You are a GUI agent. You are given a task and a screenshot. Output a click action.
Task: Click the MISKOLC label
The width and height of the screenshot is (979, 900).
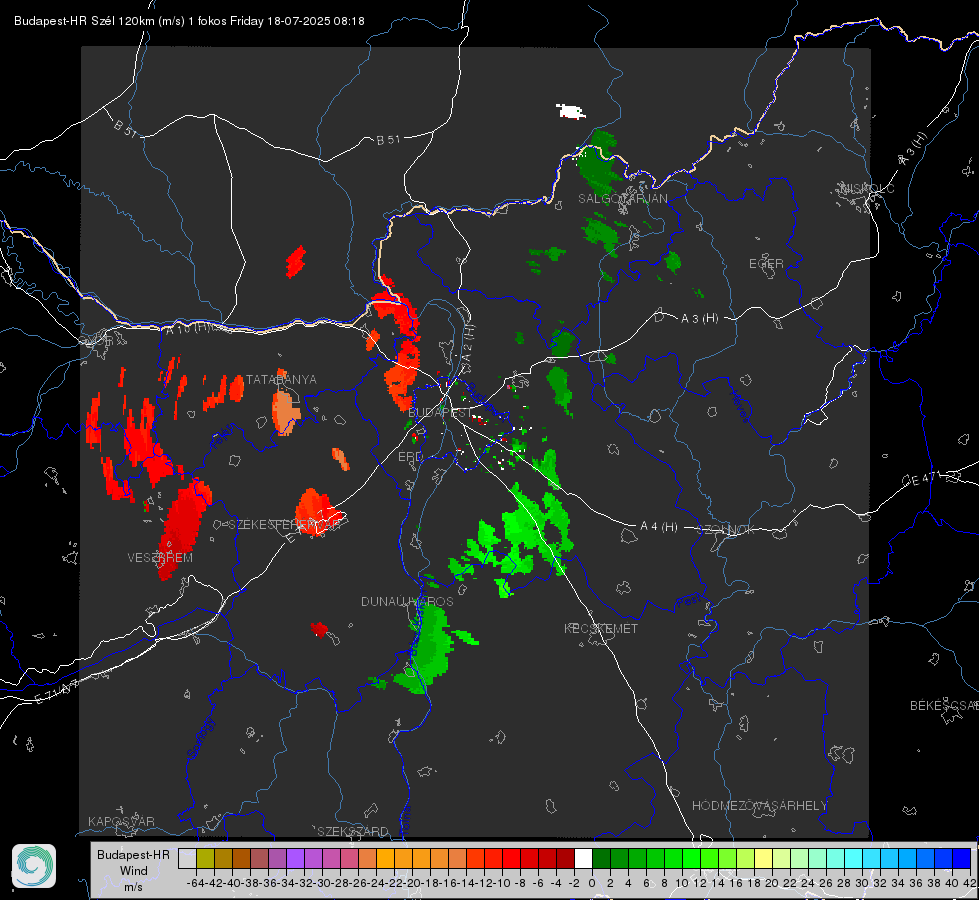pos(867,188)
